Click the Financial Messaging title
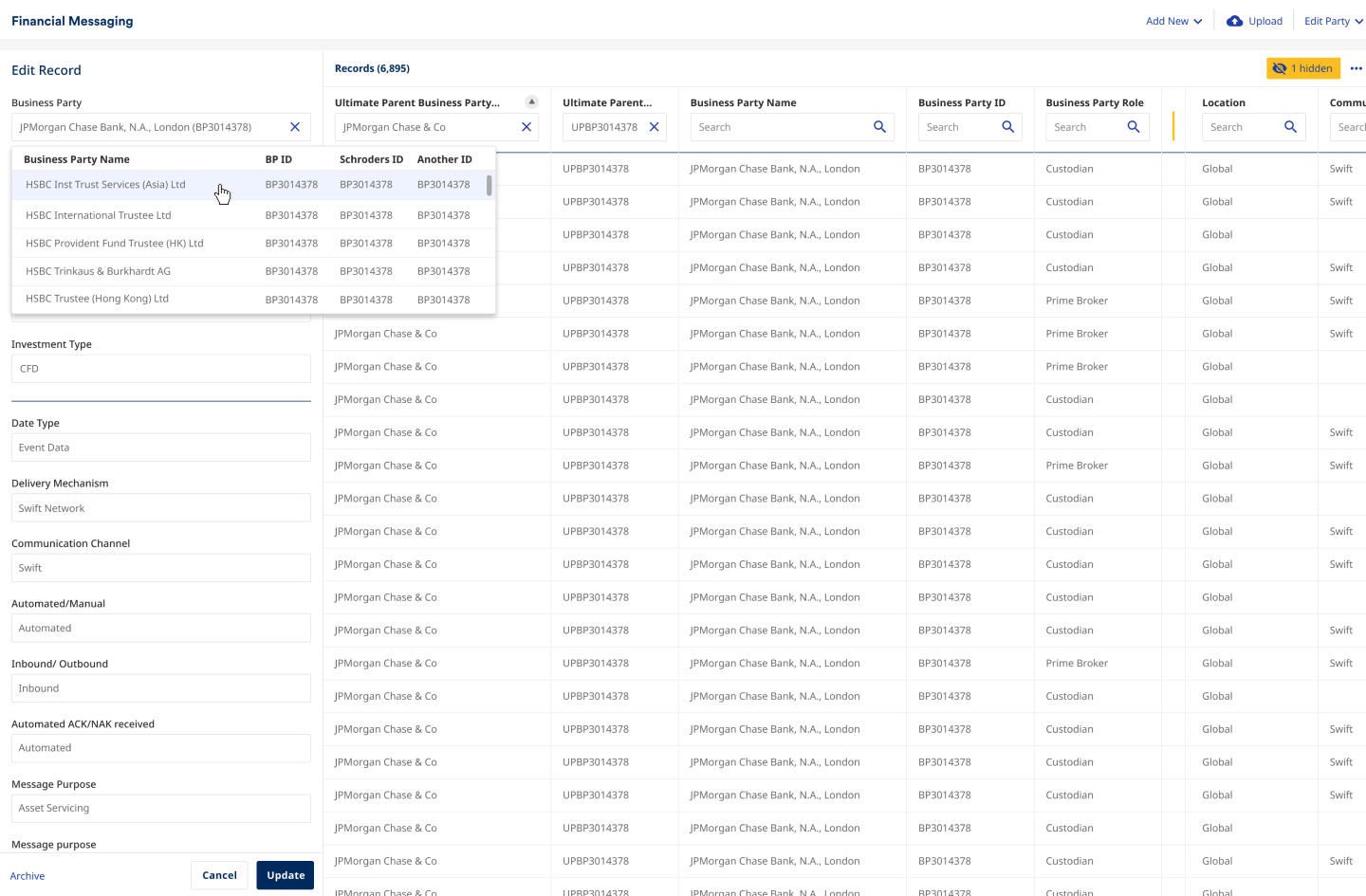The width and height of the screenshot is (1366, 896). (72, 21)
